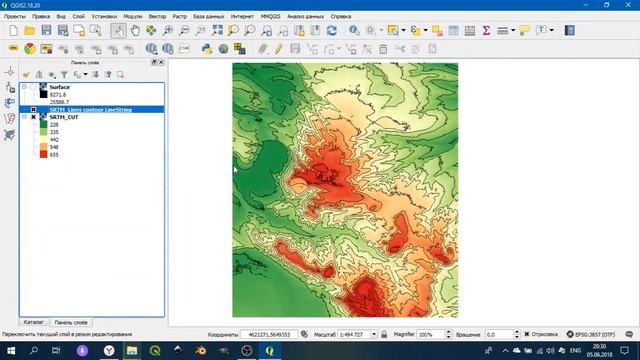
Task: Open Windows Start menu
Action: click(x=11, y=351)
